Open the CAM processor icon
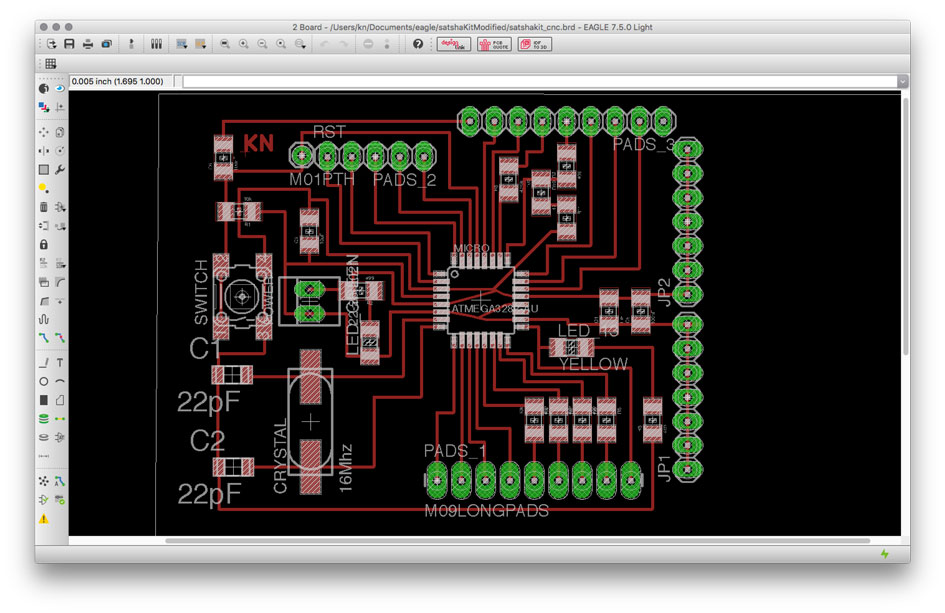Screen dimensions: 945x613 tap(107, 44)
